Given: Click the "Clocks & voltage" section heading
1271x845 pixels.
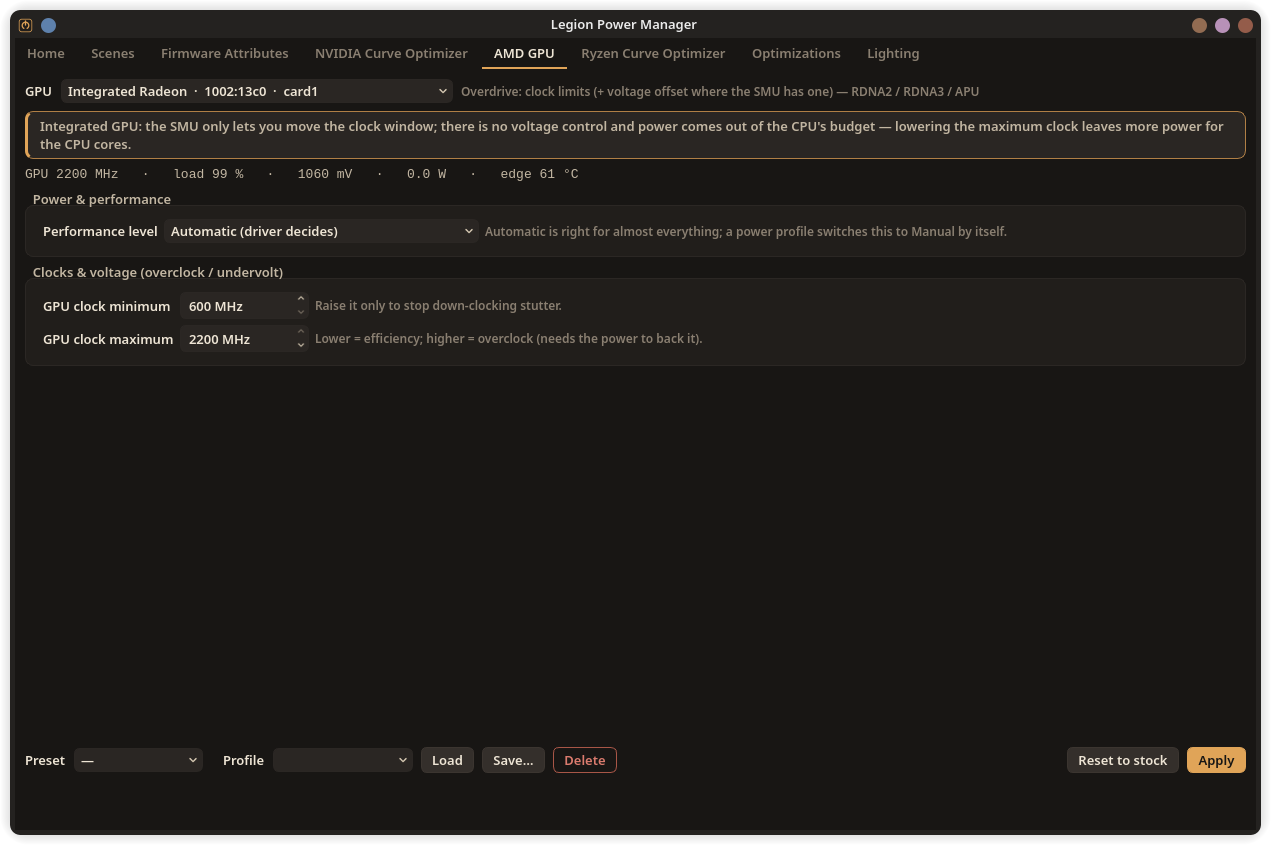Looking at the screenshot, I should (x=158, y=272).
